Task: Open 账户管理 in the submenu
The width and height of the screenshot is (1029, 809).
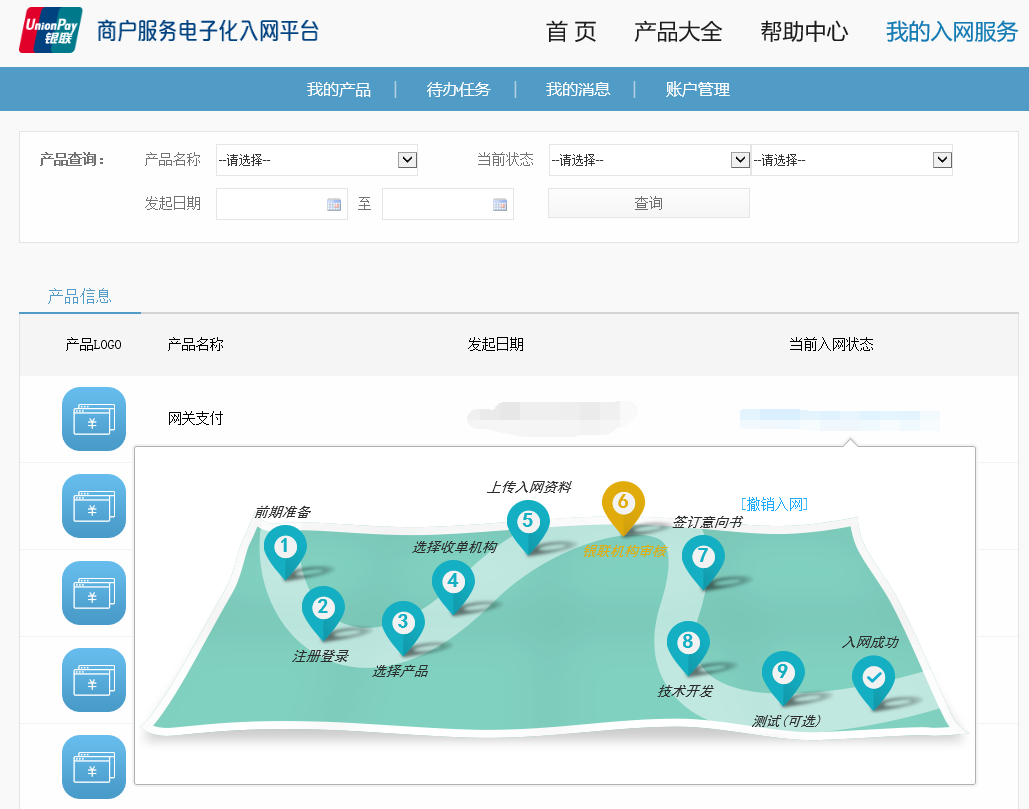Action: tap(697, 90)
